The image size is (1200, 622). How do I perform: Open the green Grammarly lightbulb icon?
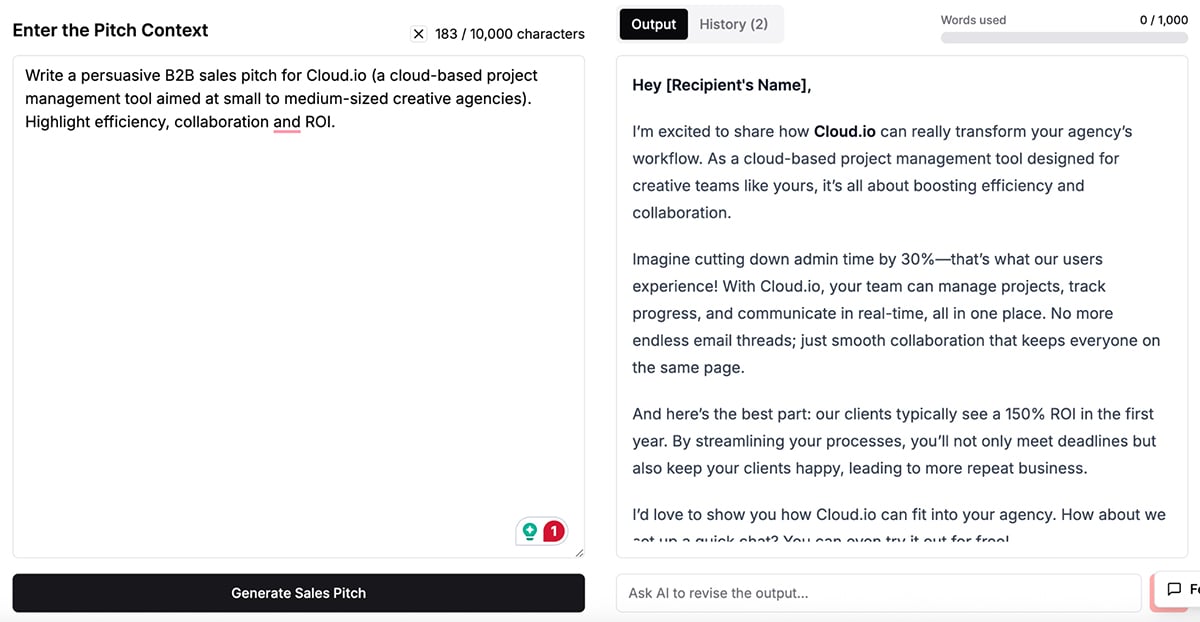(x=530, y=532)
